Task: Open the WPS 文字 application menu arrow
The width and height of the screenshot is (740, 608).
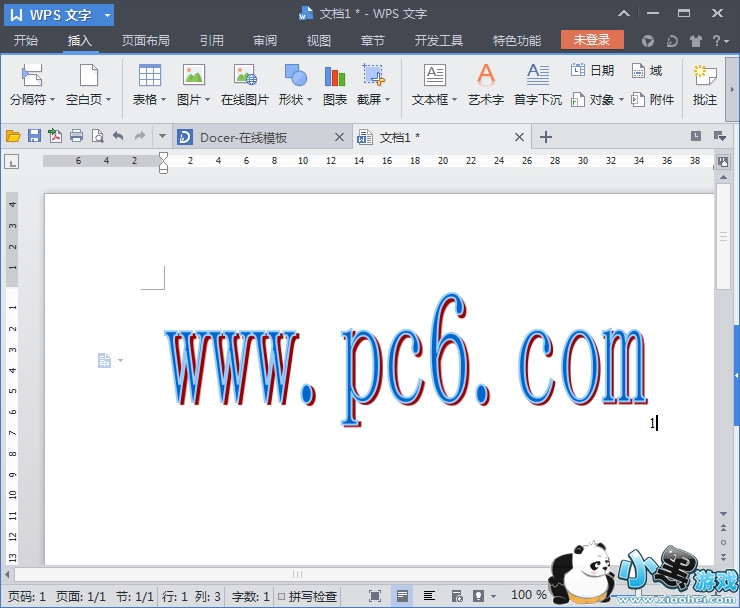Action: (108, 15)
